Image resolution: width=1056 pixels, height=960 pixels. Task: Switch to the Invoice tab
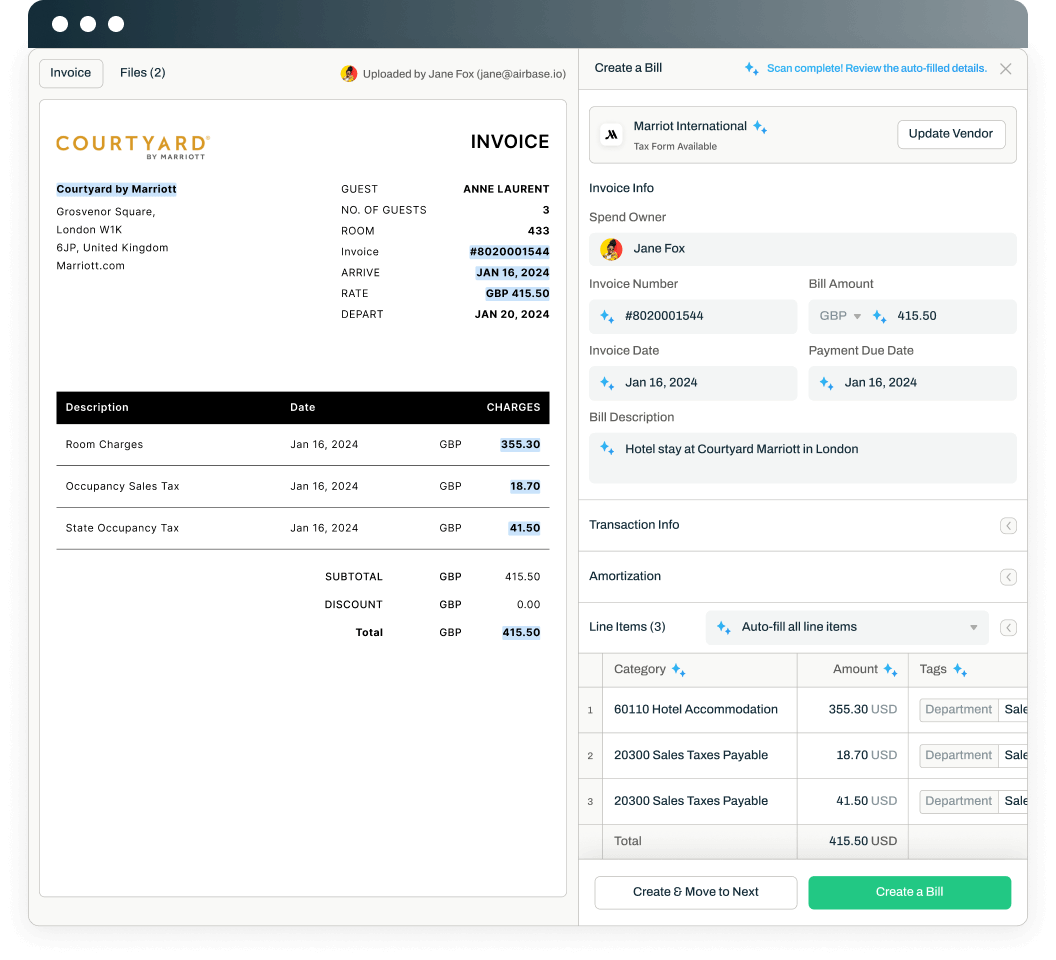(x=71, y=73)
